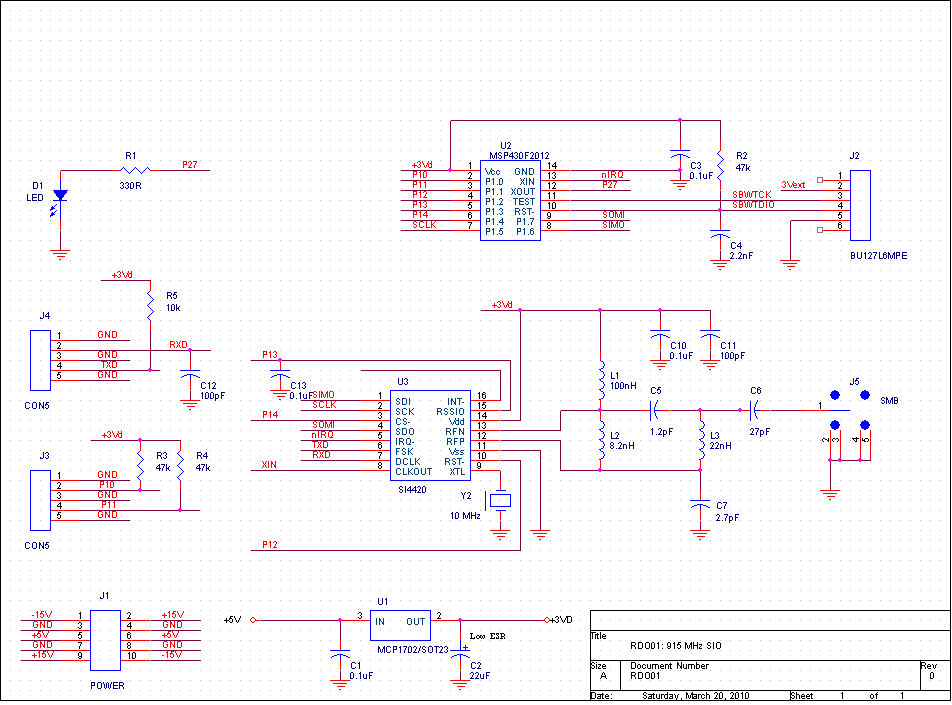Select the J2 BU127L6MPE connector body
The height and width of the screenshot is (705, 952).
859,206
